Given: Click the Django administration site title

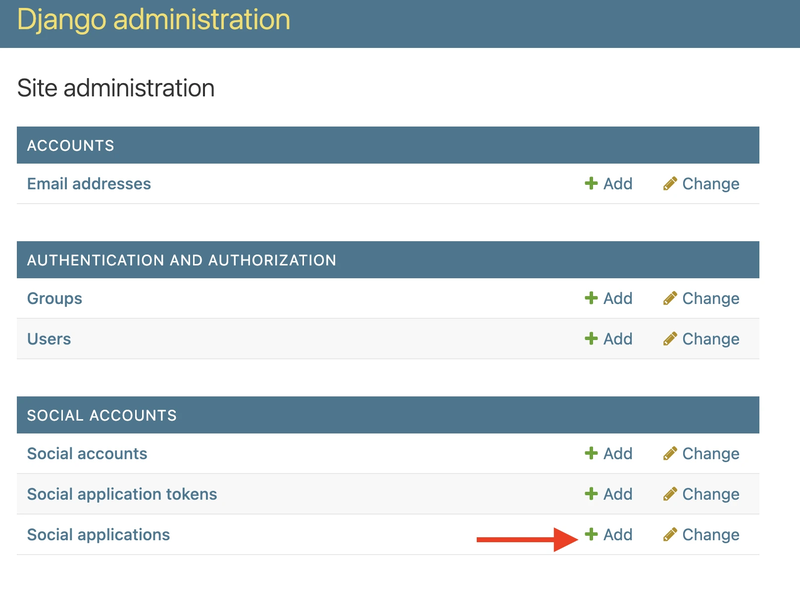Looking at the screenshot, I should (x=154, y=19).
